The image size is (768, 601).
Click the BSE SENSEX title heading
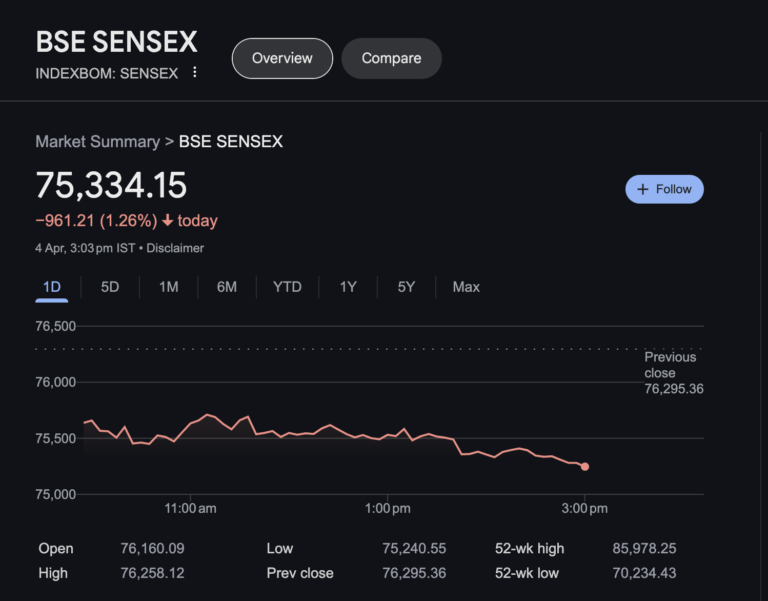pos(117,42)
